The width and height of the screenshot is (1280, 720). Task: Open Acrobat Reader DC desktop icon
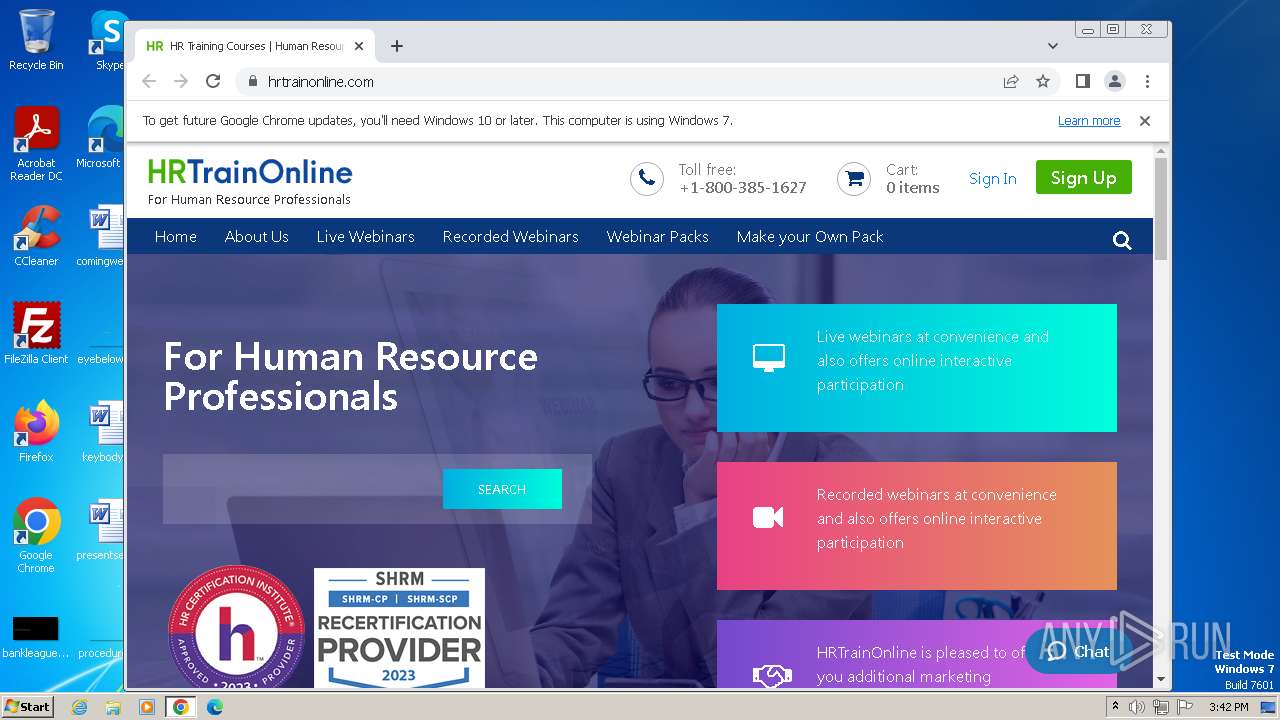pos(36,144)
